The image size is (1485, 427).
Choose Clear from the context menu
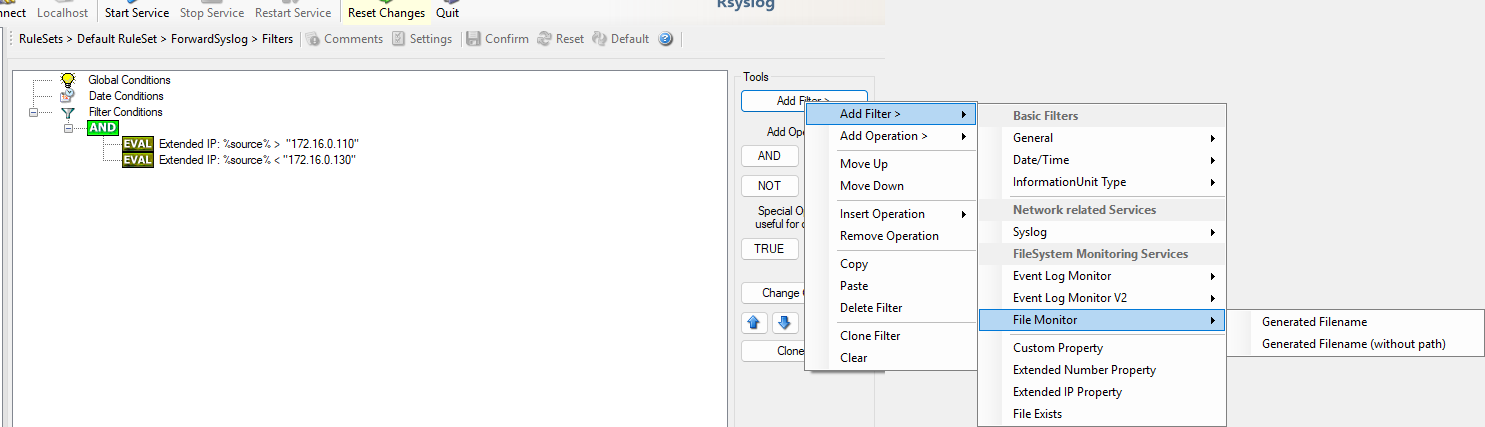[891, 358]
